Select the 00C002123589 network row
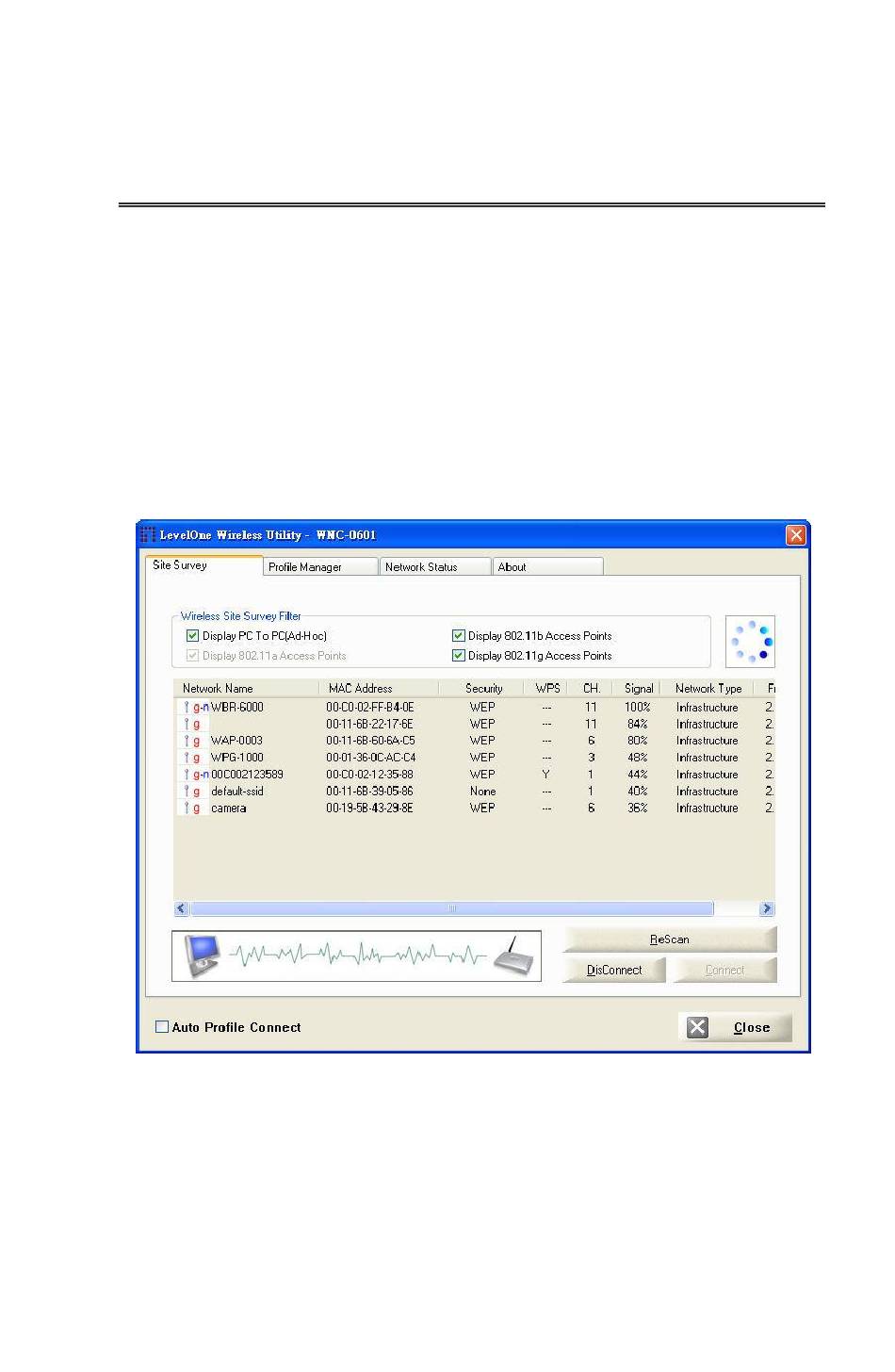This screenshot has height=1372, width=895. (x=475, y=775)
